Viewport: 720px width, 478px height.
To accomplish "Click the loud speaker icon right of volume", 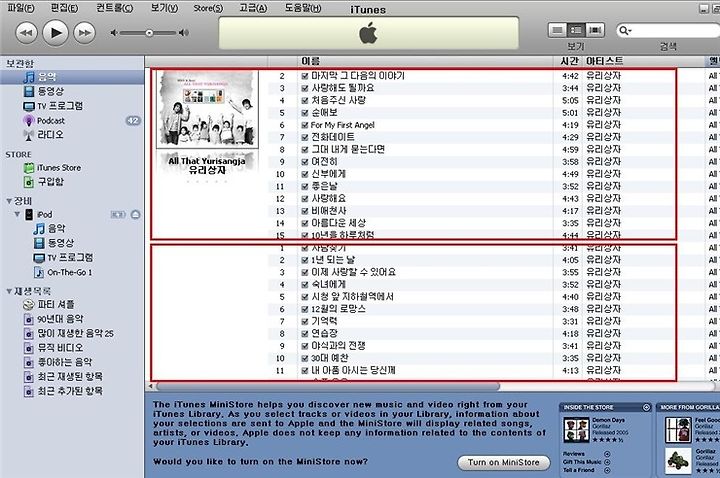I will [x=184, y=33].
